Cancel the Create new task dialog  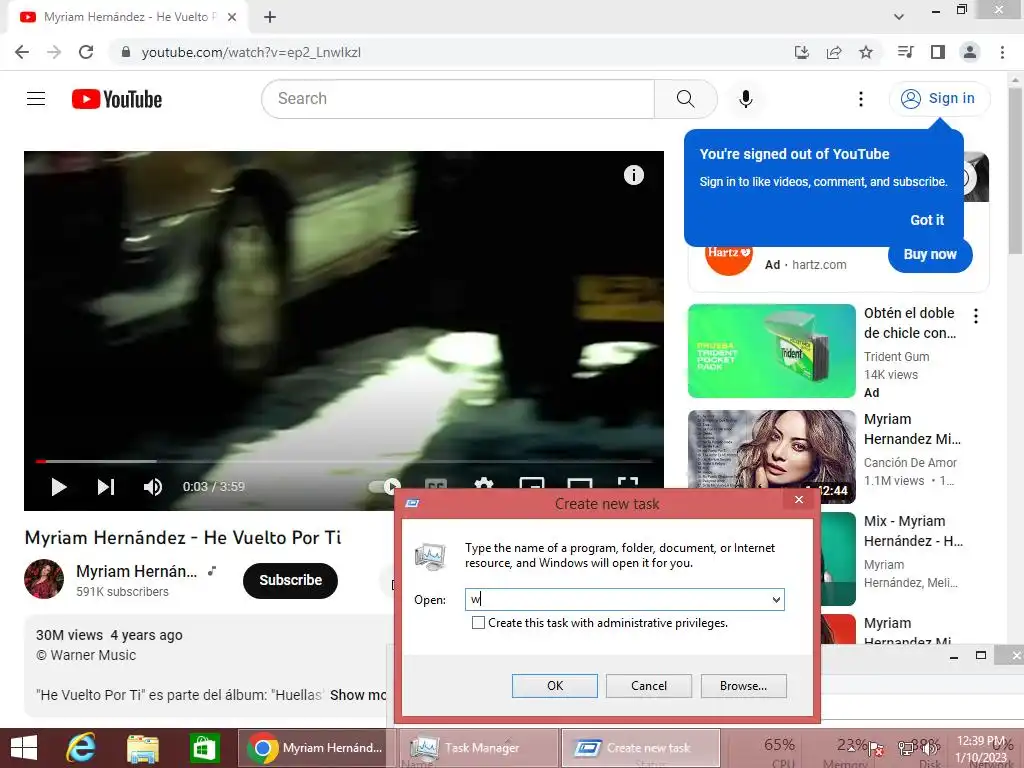(648, 686)
